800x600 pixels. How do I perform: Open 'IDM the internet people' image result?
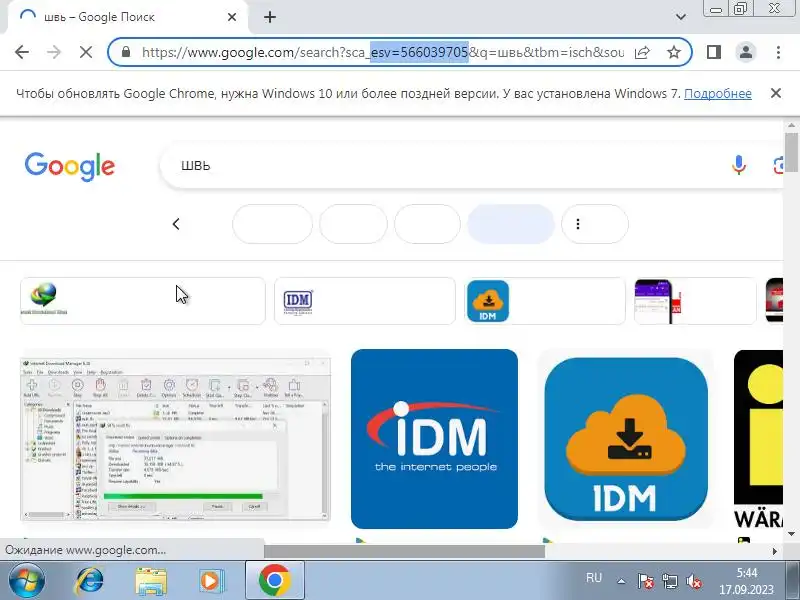[434, 439]
